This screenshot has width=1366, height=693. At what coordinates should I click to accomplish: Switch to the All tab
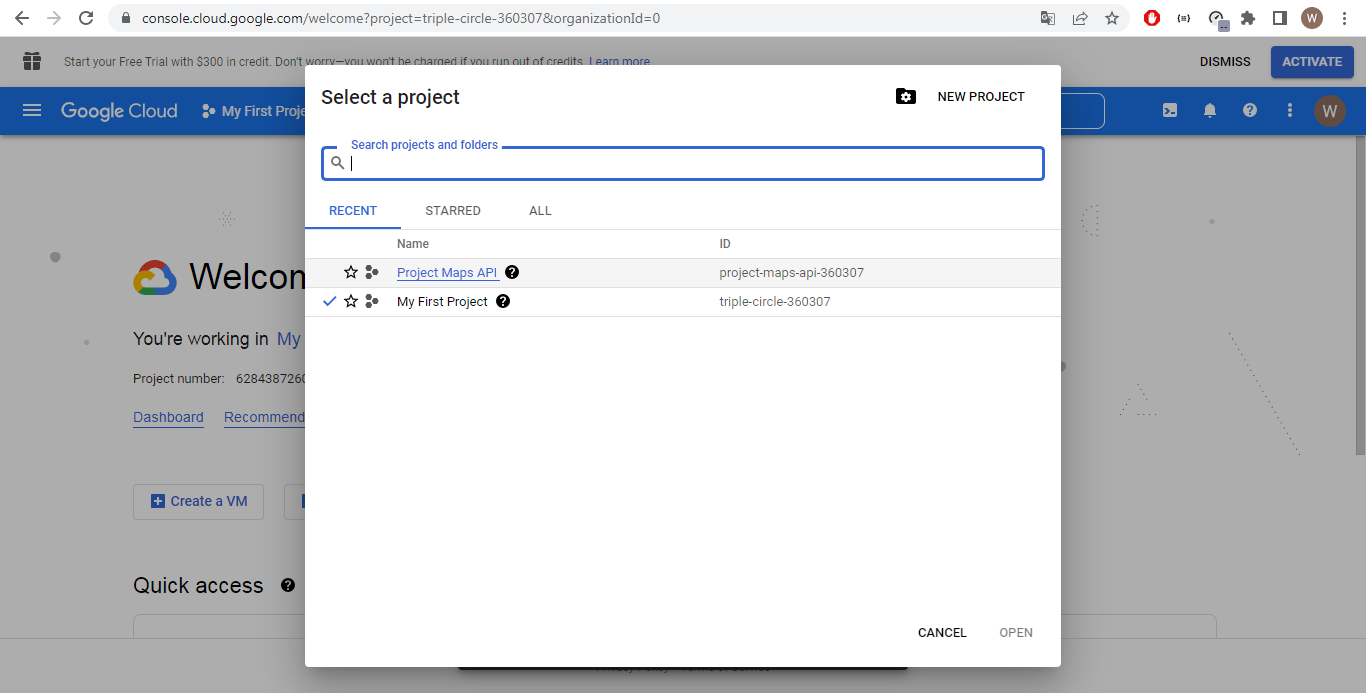click(x=540, y=211)
